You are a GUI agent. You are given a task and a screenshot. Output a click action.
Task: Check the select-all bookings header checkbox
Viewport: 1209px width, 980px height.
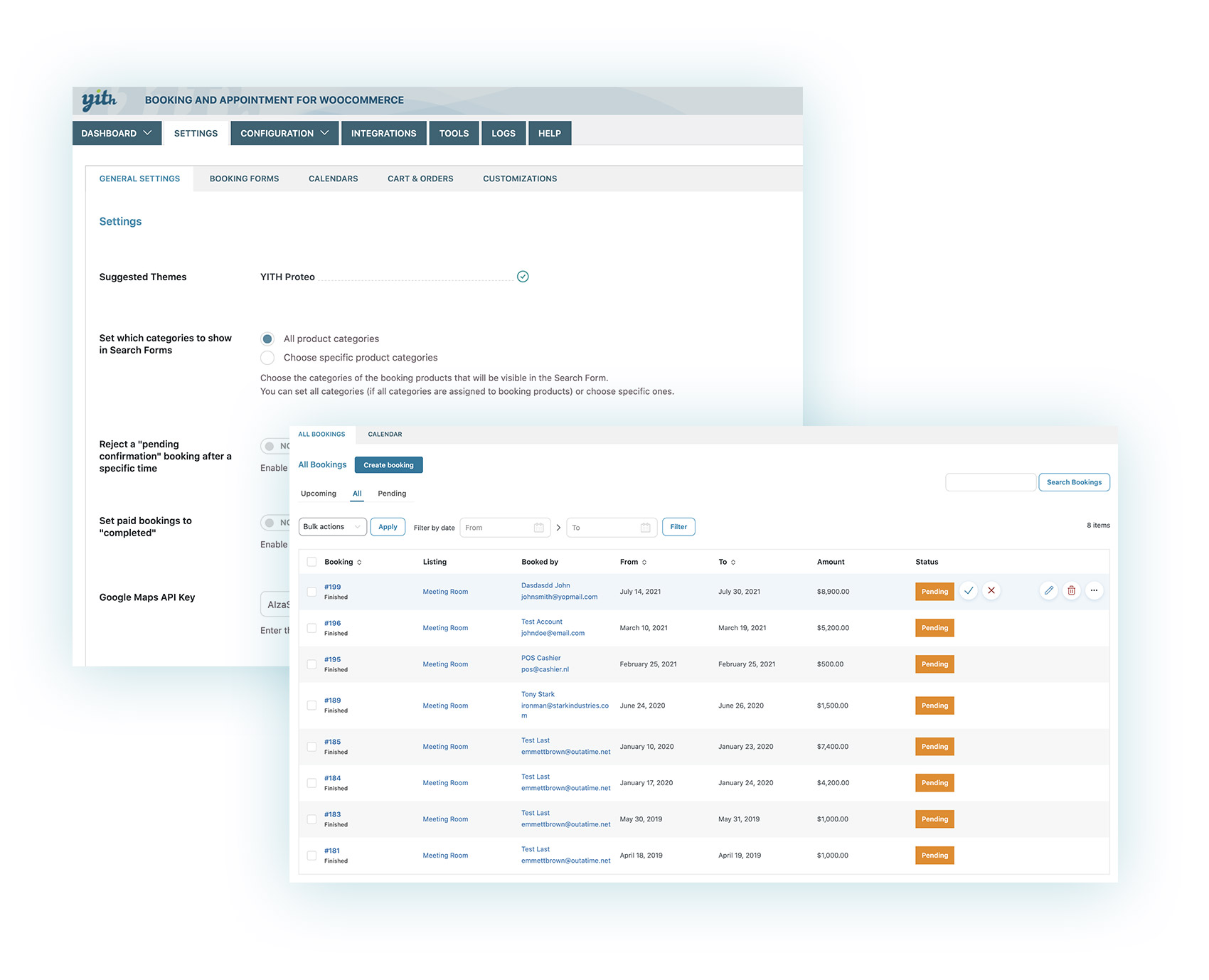311,562
